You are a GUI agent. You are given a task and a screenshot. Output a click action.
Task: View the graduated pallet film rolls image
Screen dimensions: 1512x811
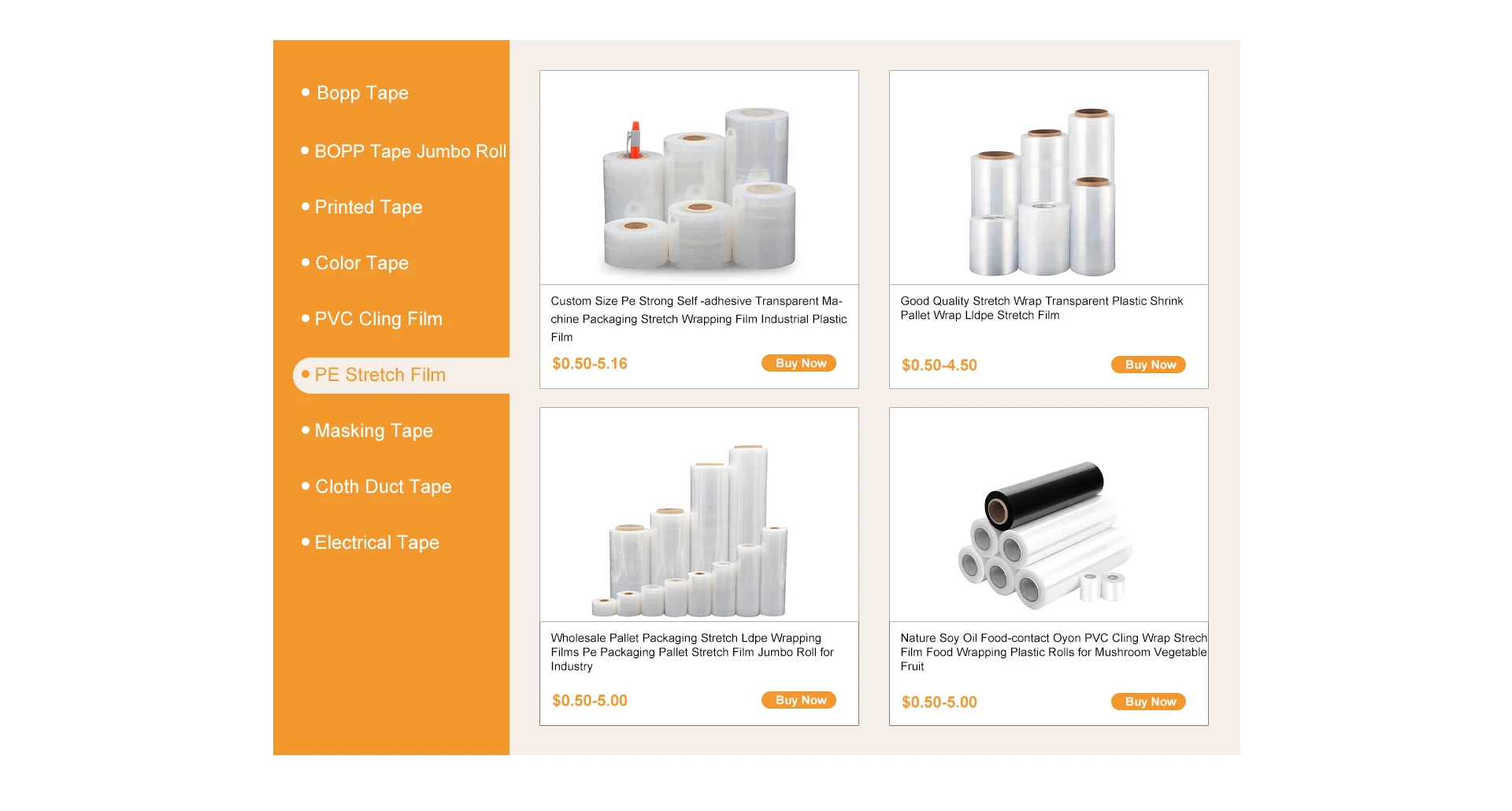click(699, 515)
